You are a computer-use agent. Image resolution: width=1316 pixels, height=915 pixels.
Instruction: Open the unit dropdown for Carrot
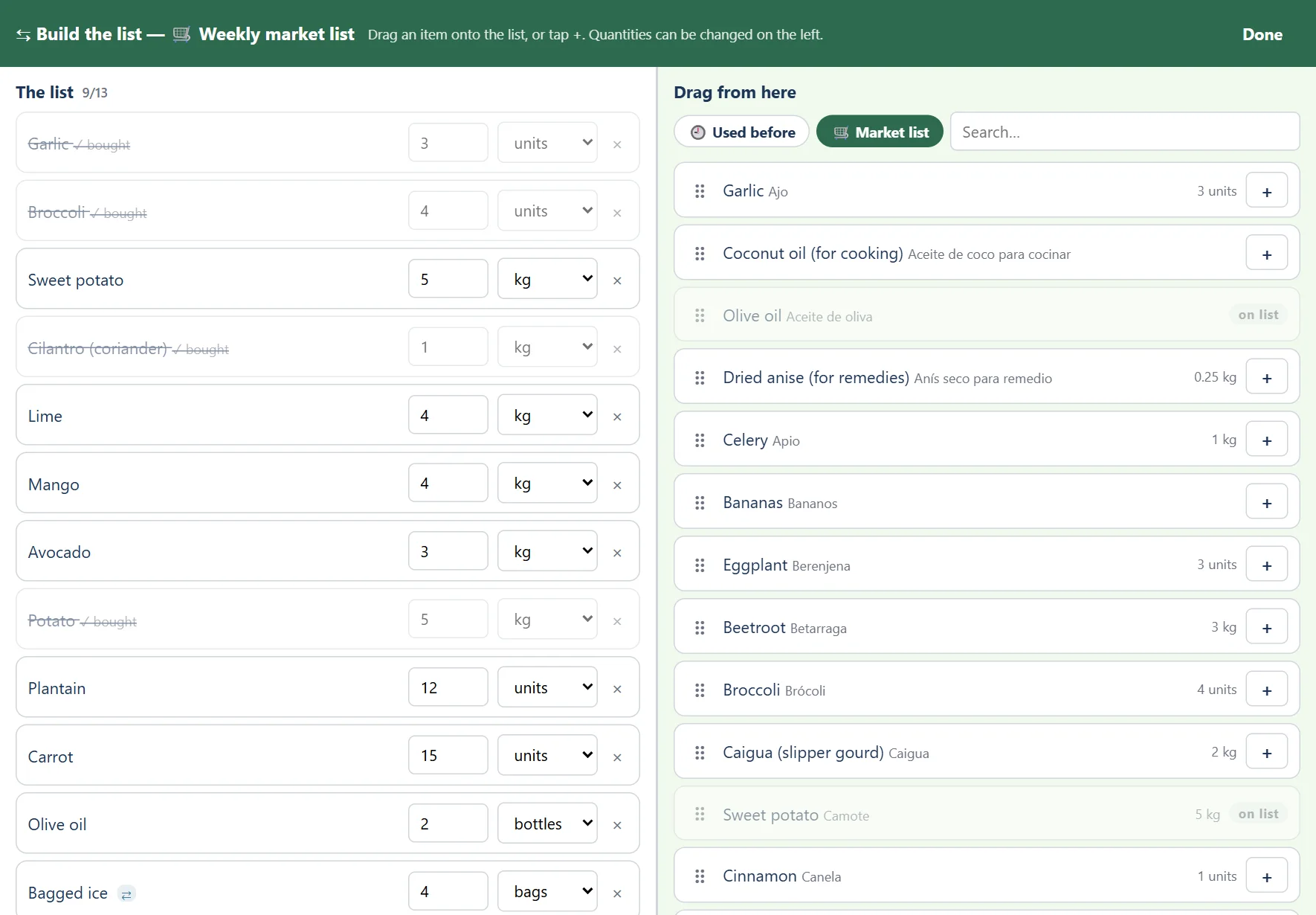click(547, 755)
